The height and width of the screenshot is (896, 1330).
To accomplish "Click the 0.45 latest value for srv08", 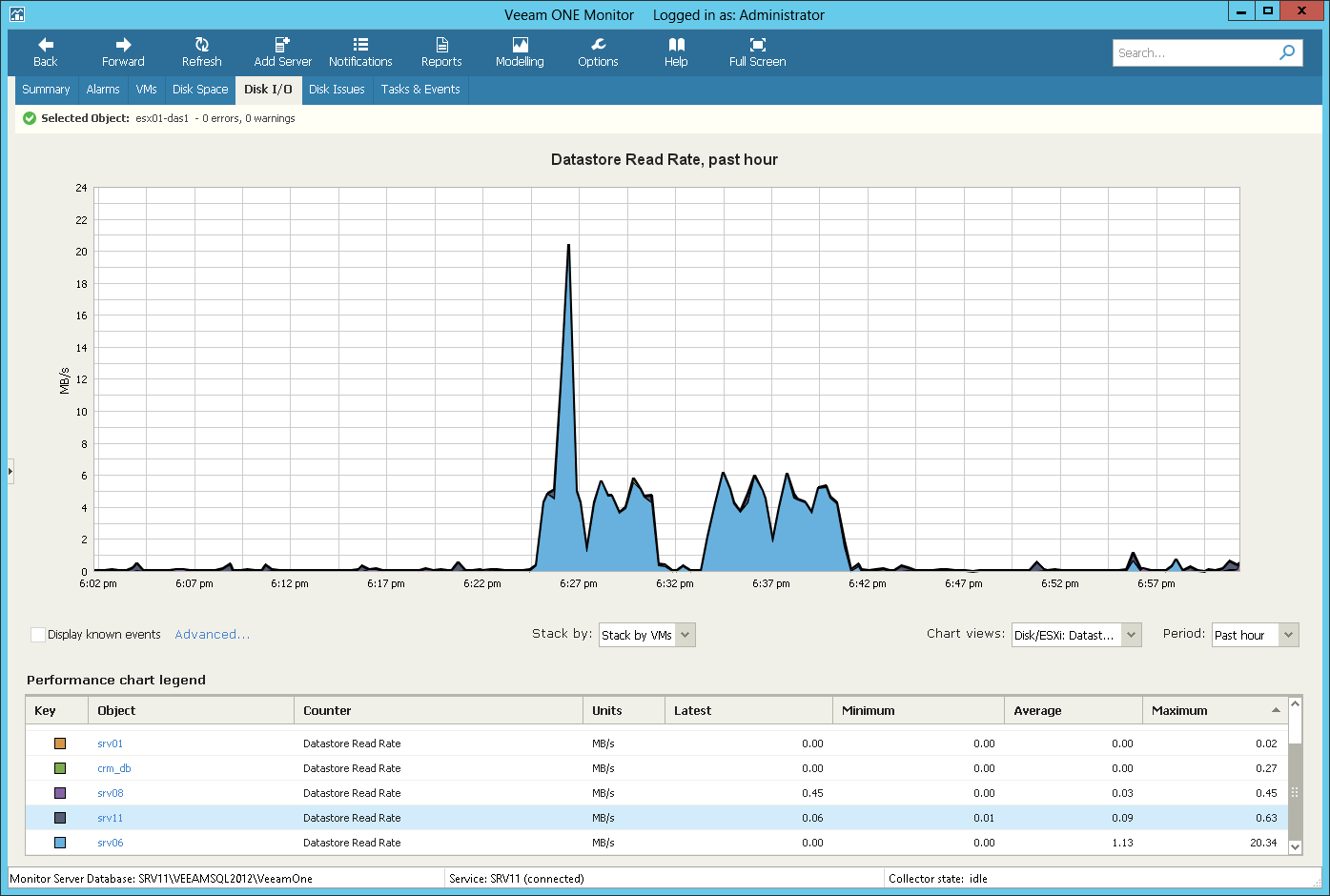I will [x=812, y=793].
